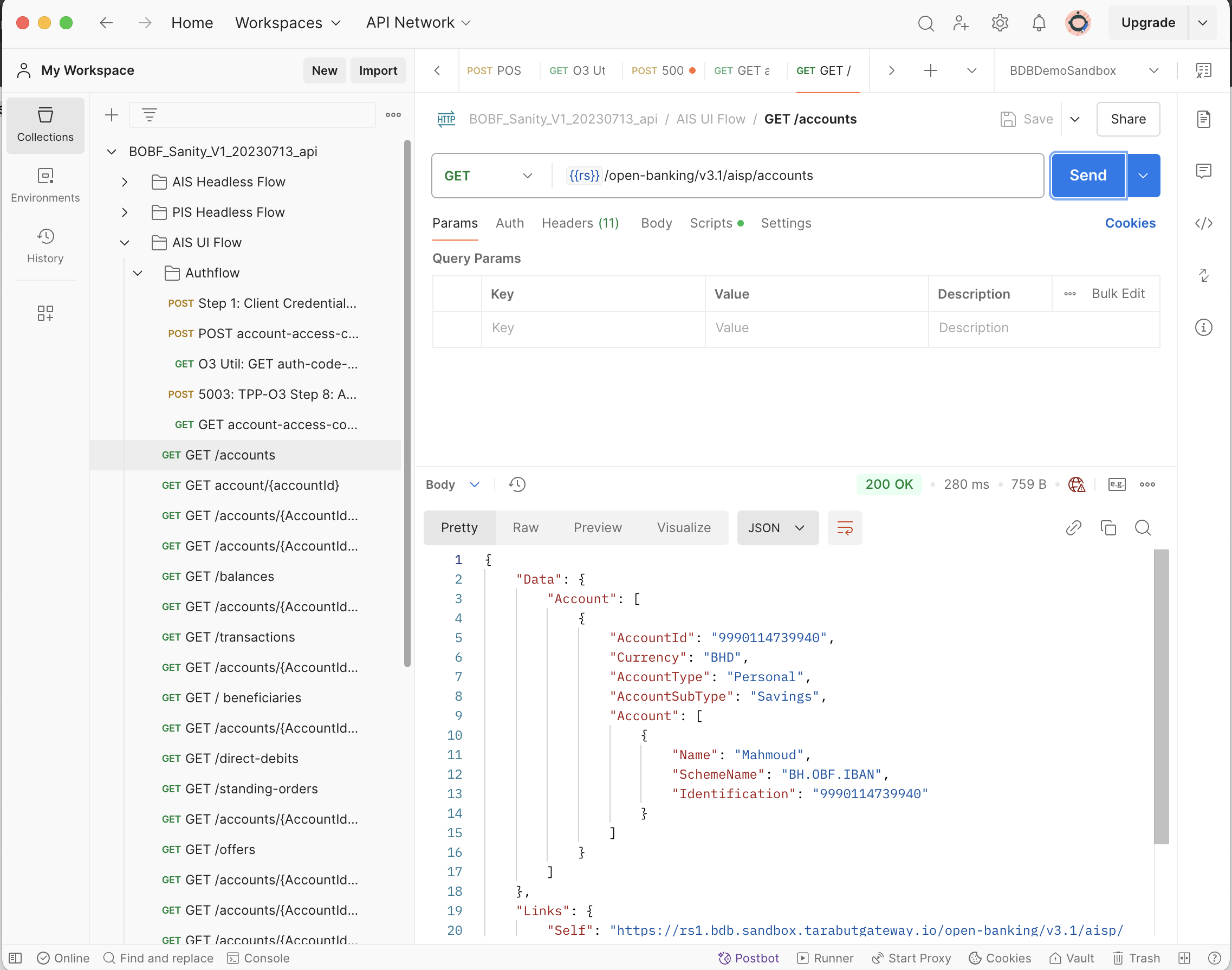Open the Cookies link

1129,223
